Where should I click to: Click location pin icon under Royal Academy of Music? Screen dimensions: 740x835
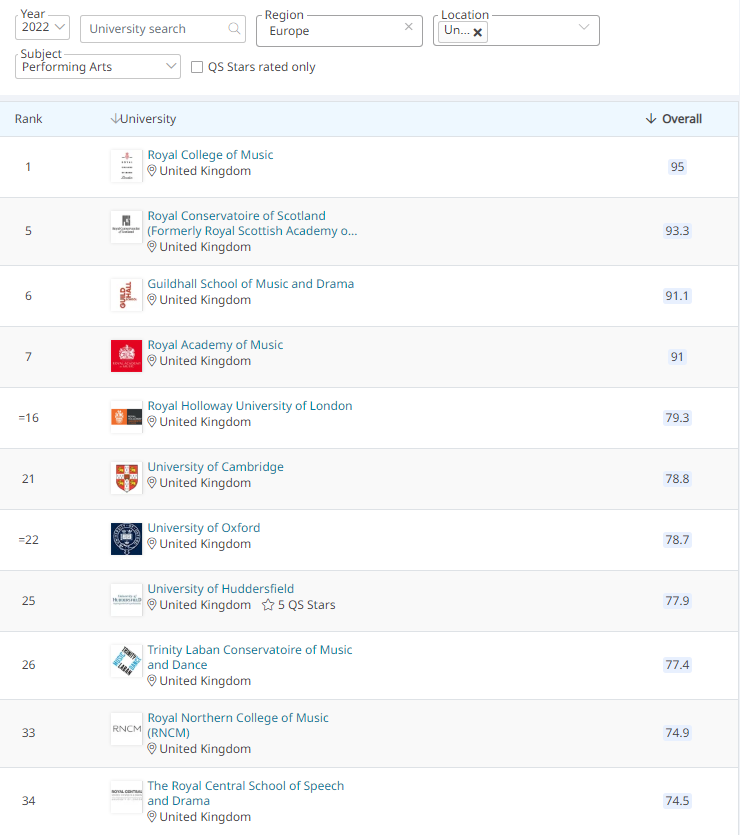[152, 361]
